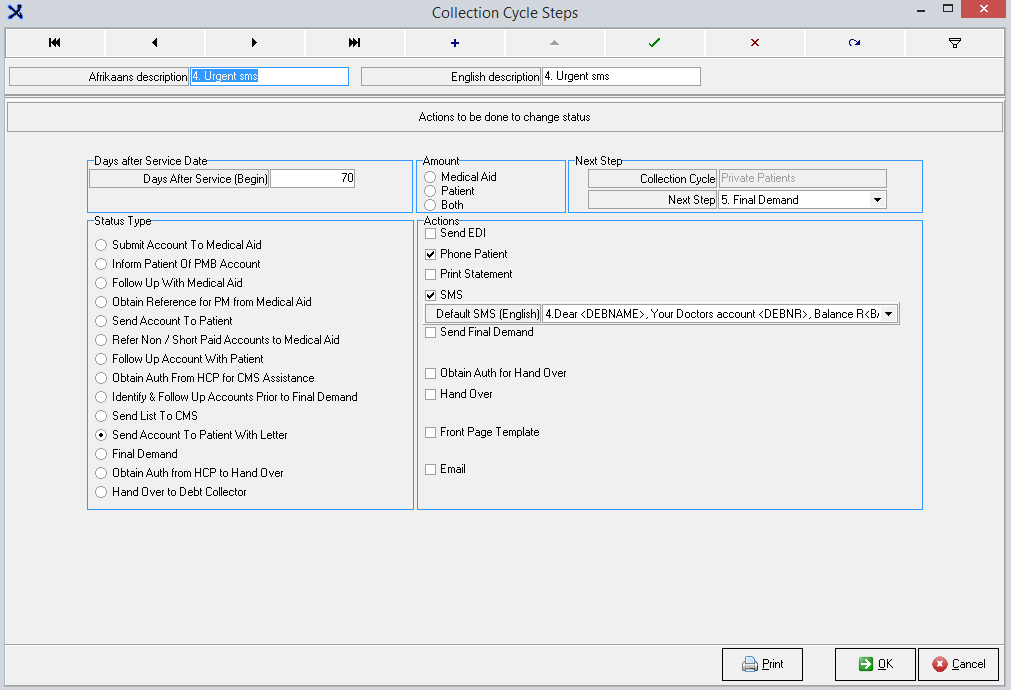Open the filter funnel icon
The image size is (1011, 690).
(955, 43)
